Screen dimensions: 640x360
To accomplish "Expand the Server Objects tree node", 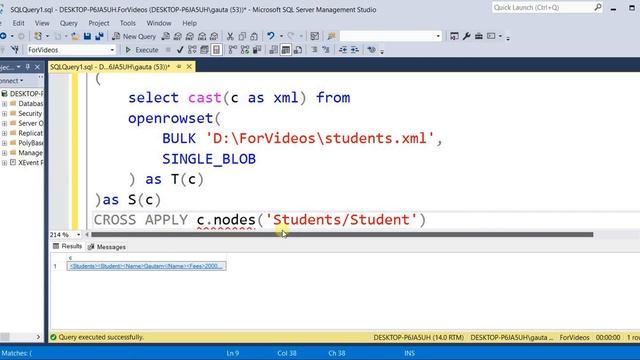I will (x=4, y=123).
